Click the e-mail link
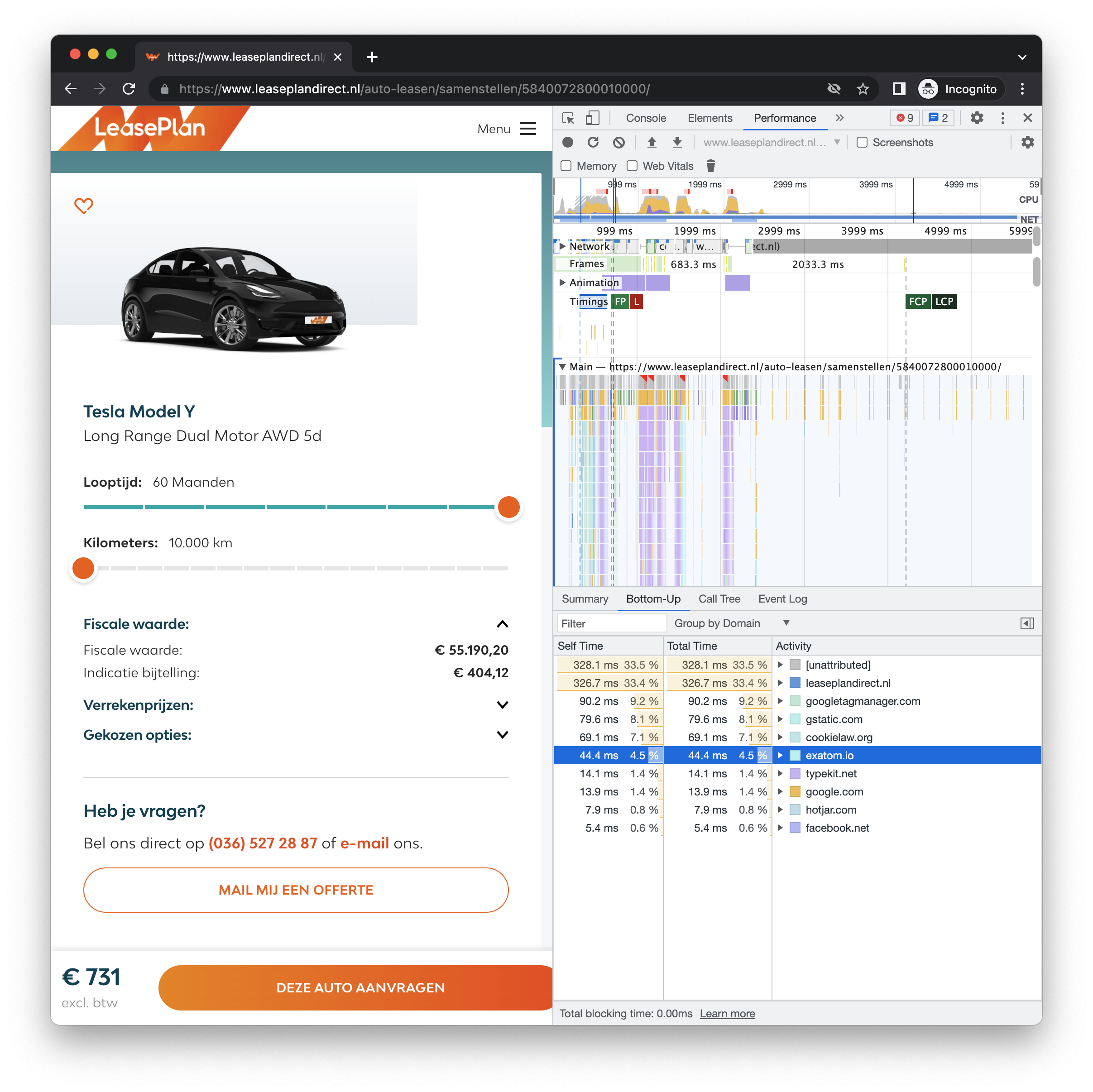Screen dimensions: 1093x1092 point(364,843)
